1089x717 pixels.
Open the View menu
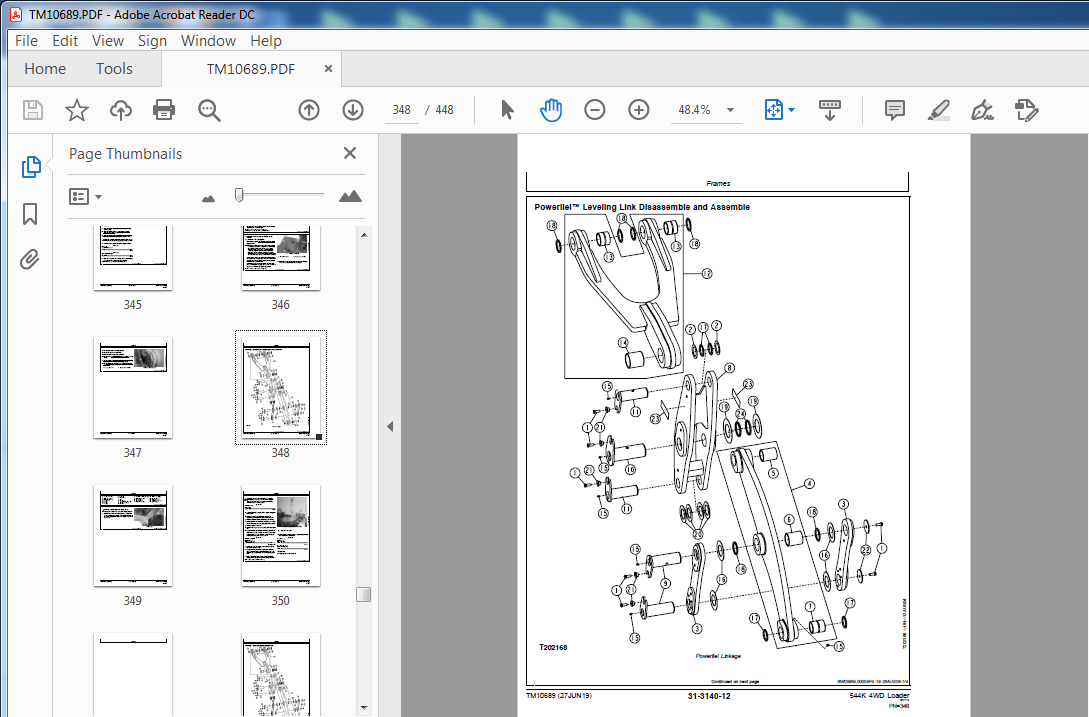click(108, 40)
